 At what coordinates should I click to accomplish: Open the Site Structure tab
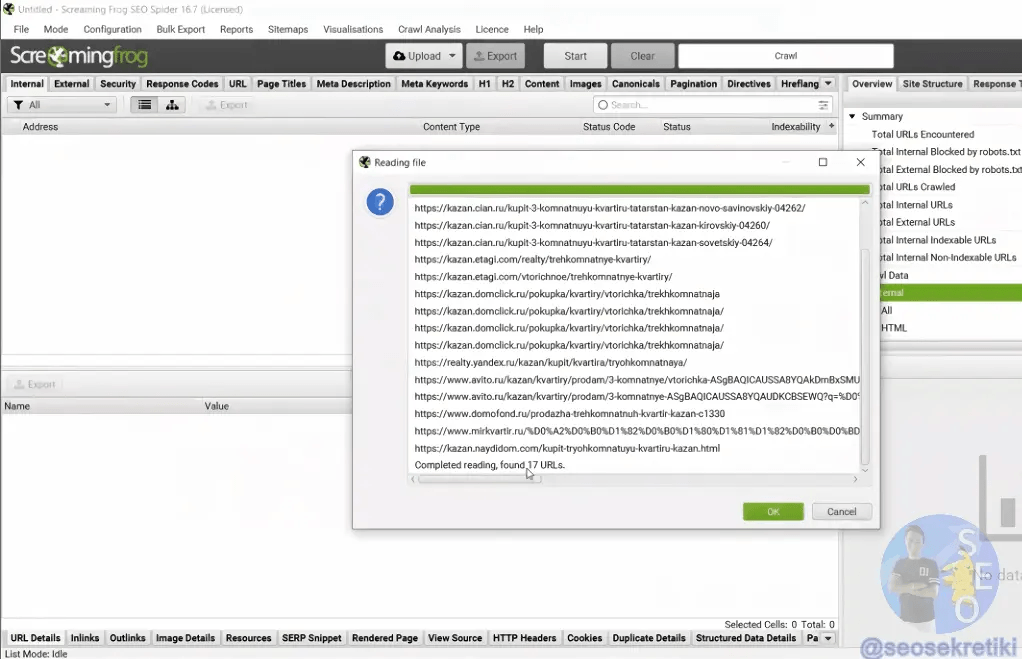click(x=932, y=84)
